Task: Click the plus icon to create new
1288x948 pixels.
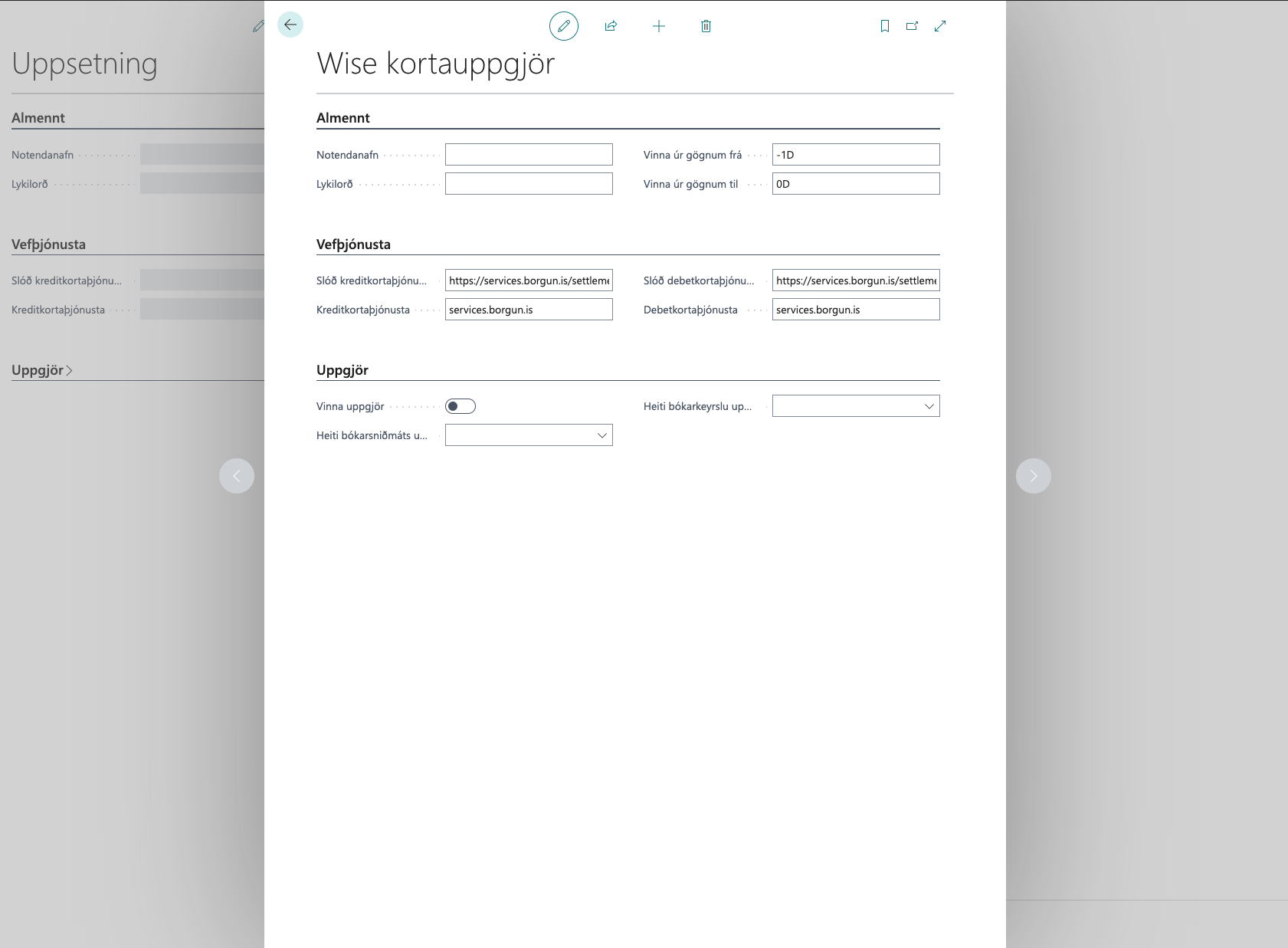Action: (x=659, y=26)
